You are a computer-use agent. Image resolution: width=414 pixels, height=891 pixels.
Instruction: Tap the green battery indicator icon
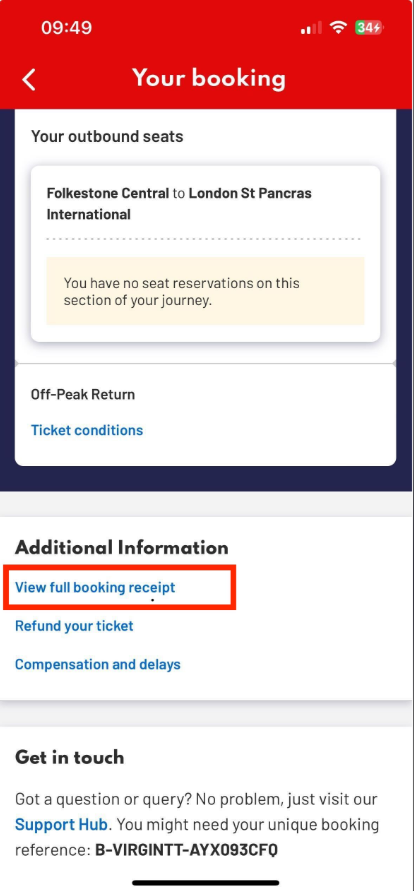(x=369, y=27)
